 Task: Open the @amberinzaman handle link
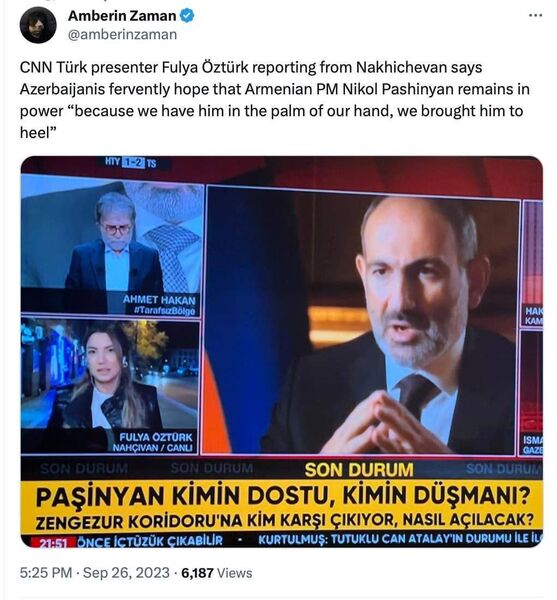click(x=122, y=34)
